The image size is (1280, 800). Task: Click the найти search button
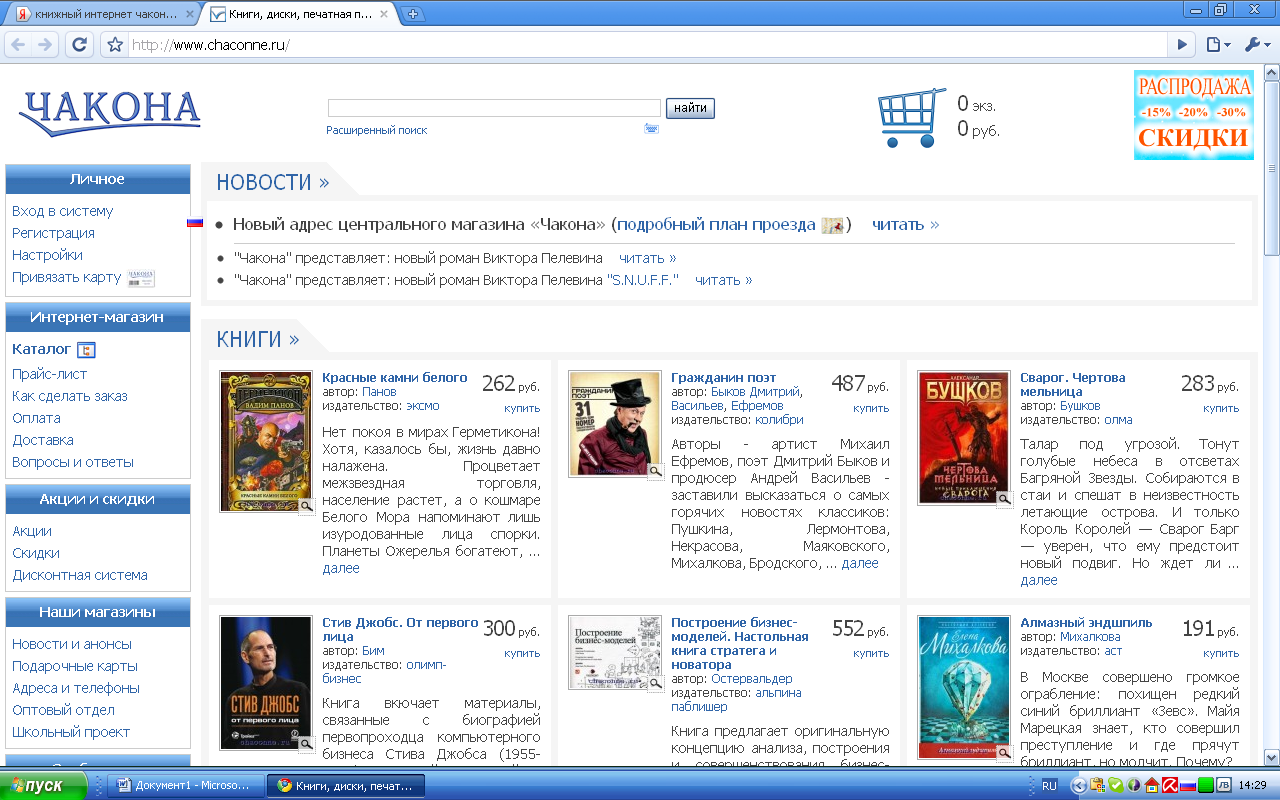pos(690,108)
